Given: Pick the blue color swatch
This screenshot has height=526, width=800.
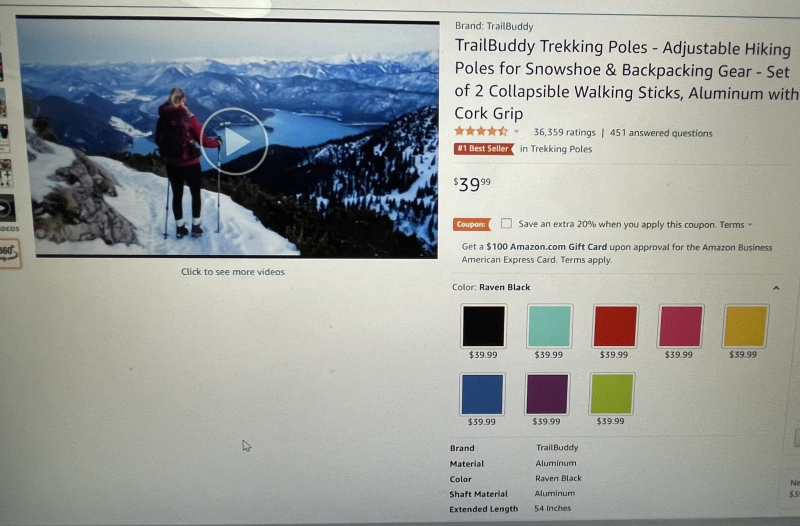Looking at the screenshot, I should click(x=482, y=394).
